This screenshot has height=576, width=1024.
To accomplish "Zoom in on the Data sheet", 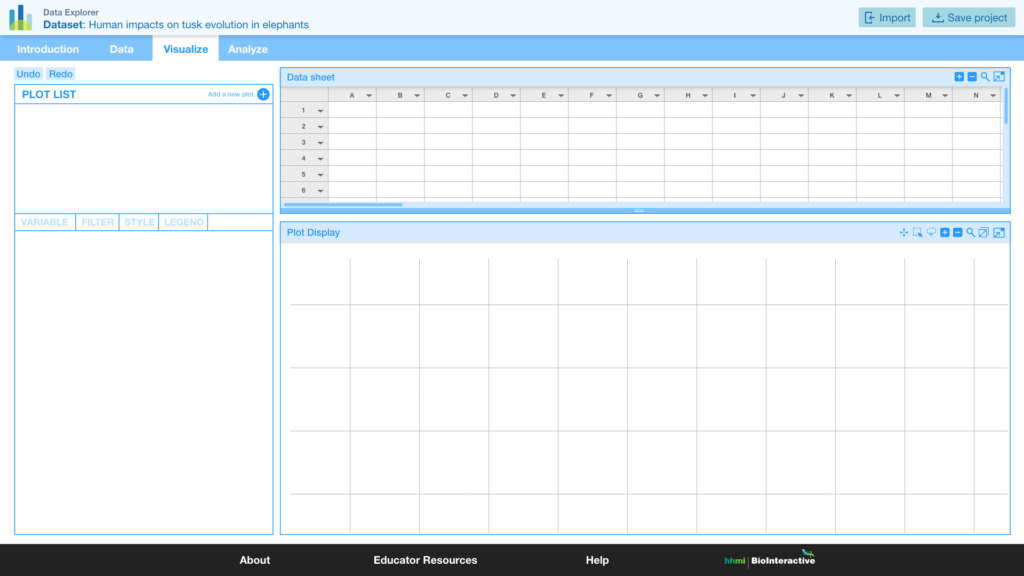I will tap(959, 76).
